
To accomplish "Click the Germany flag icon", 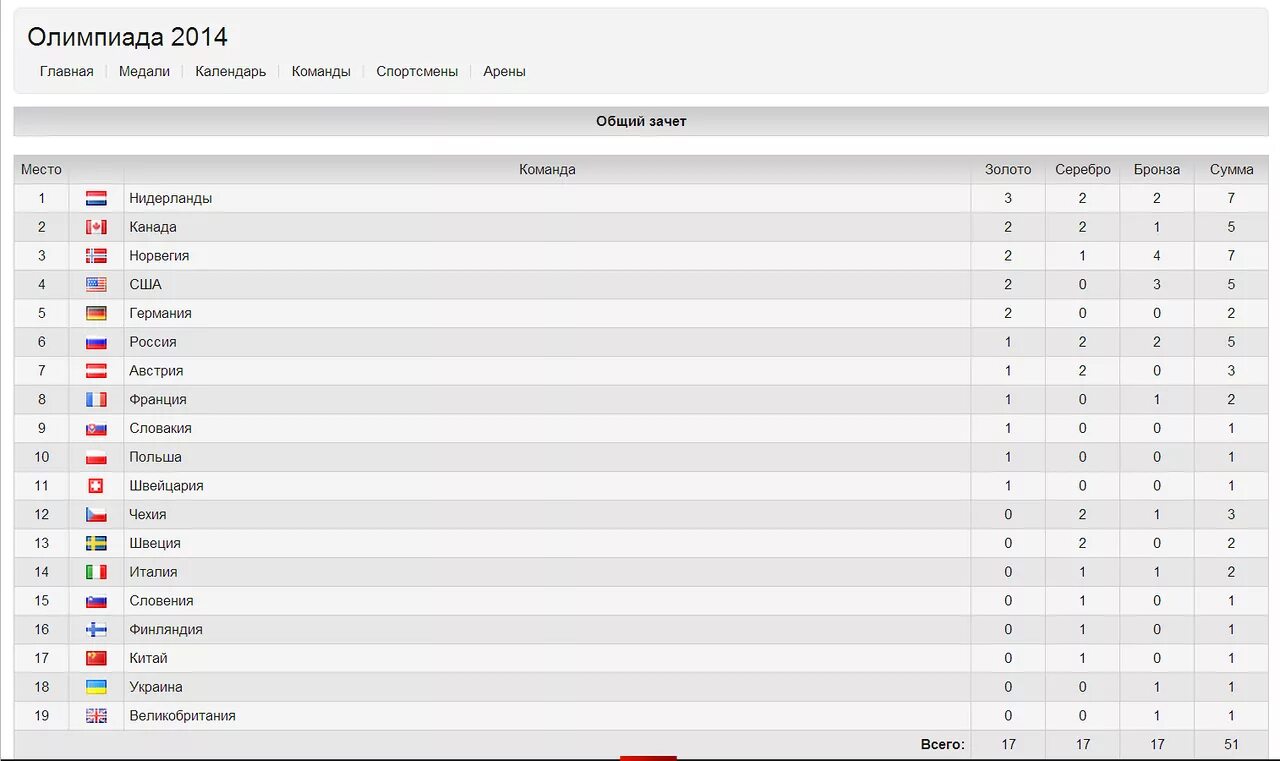I will 96,313.
